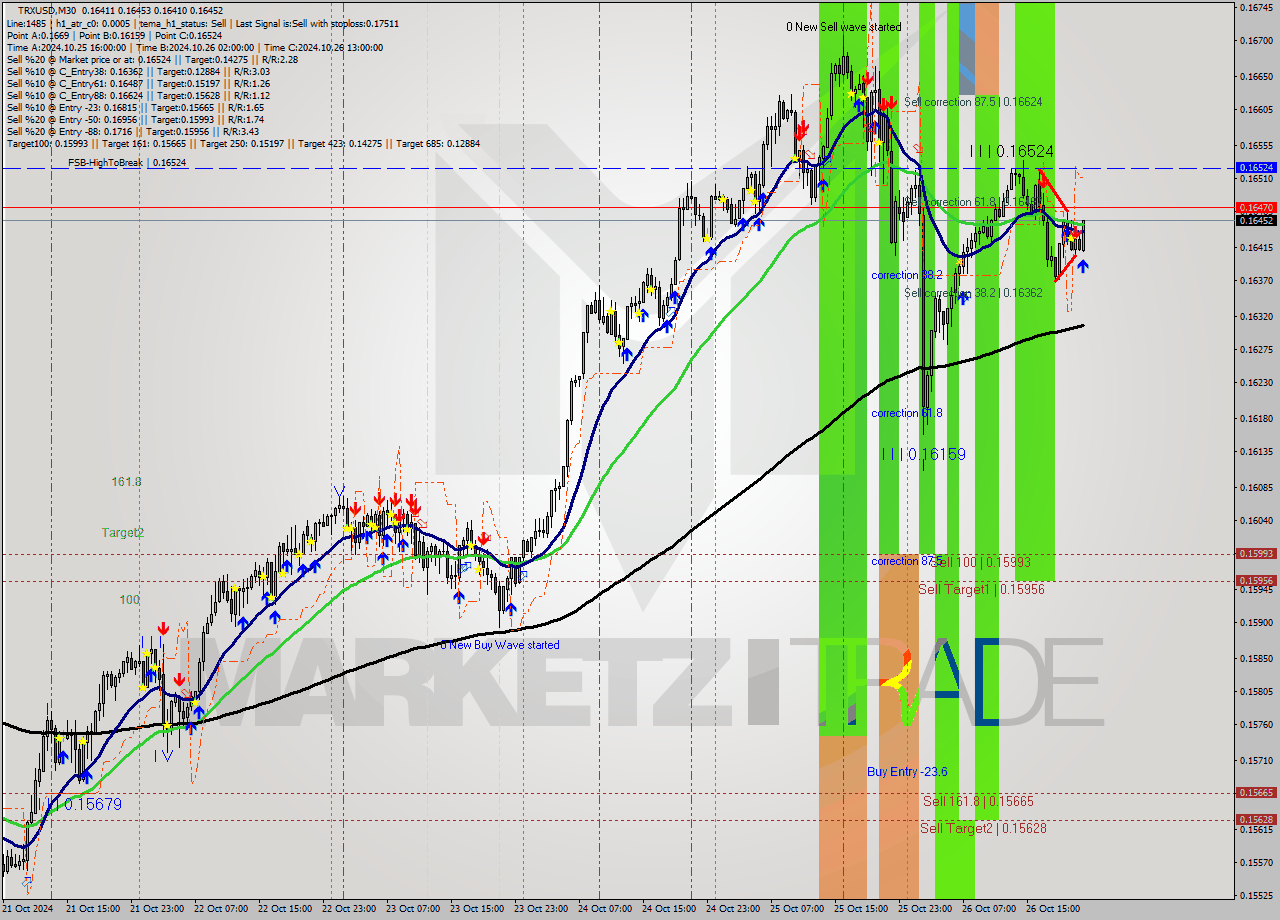Click the red 0.15665 price tag
The width and height of the screenshot is (1280, 920).
[1256, 792]
